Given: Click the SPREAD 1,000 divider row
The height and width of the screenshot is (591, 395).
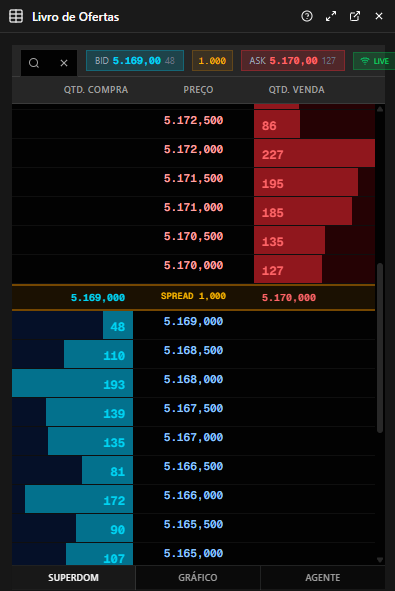Looking at the screenshot, I should 193,297.
